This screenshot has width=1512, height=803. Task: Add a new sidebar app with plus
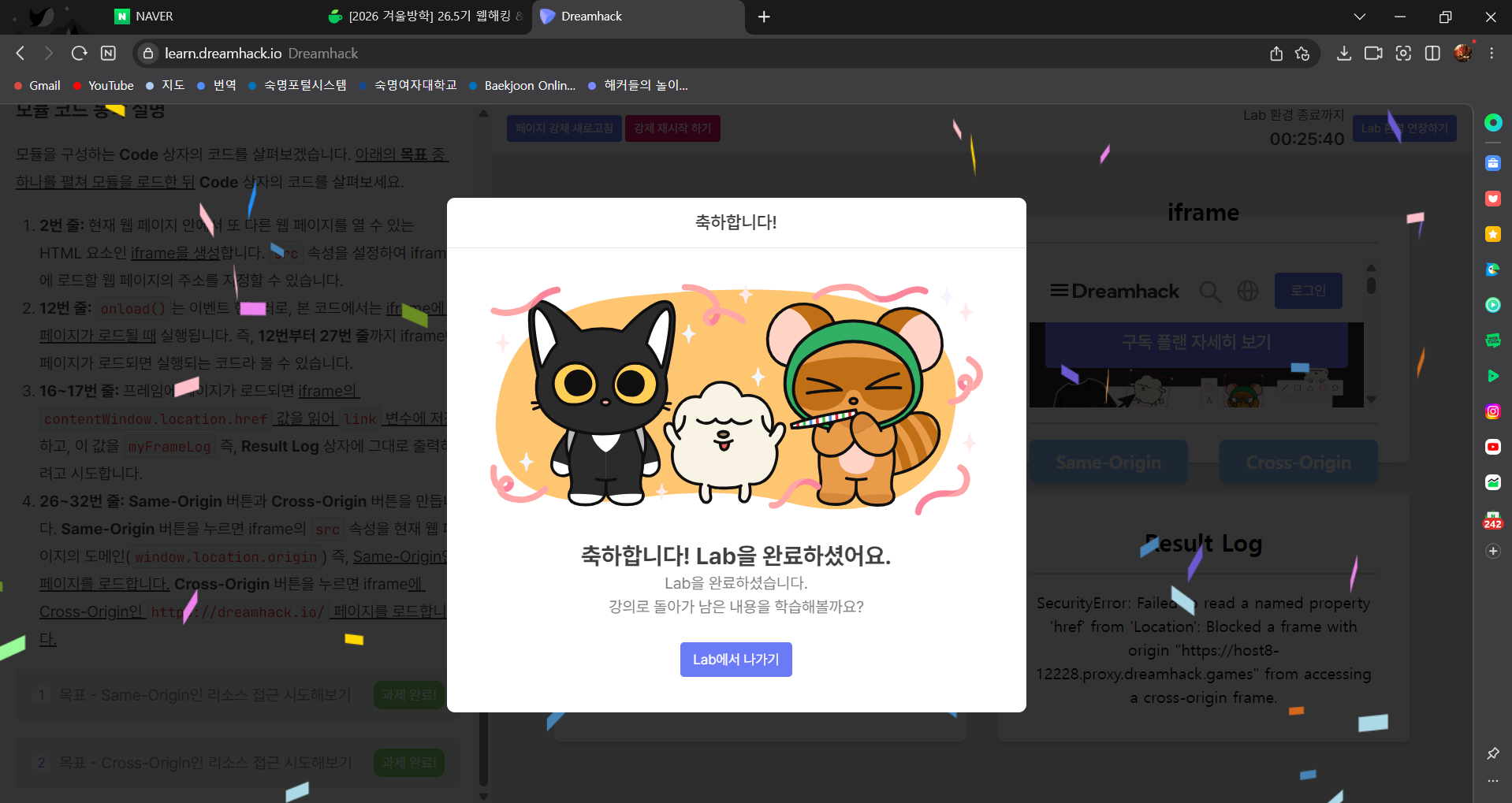click(1492, 552)
